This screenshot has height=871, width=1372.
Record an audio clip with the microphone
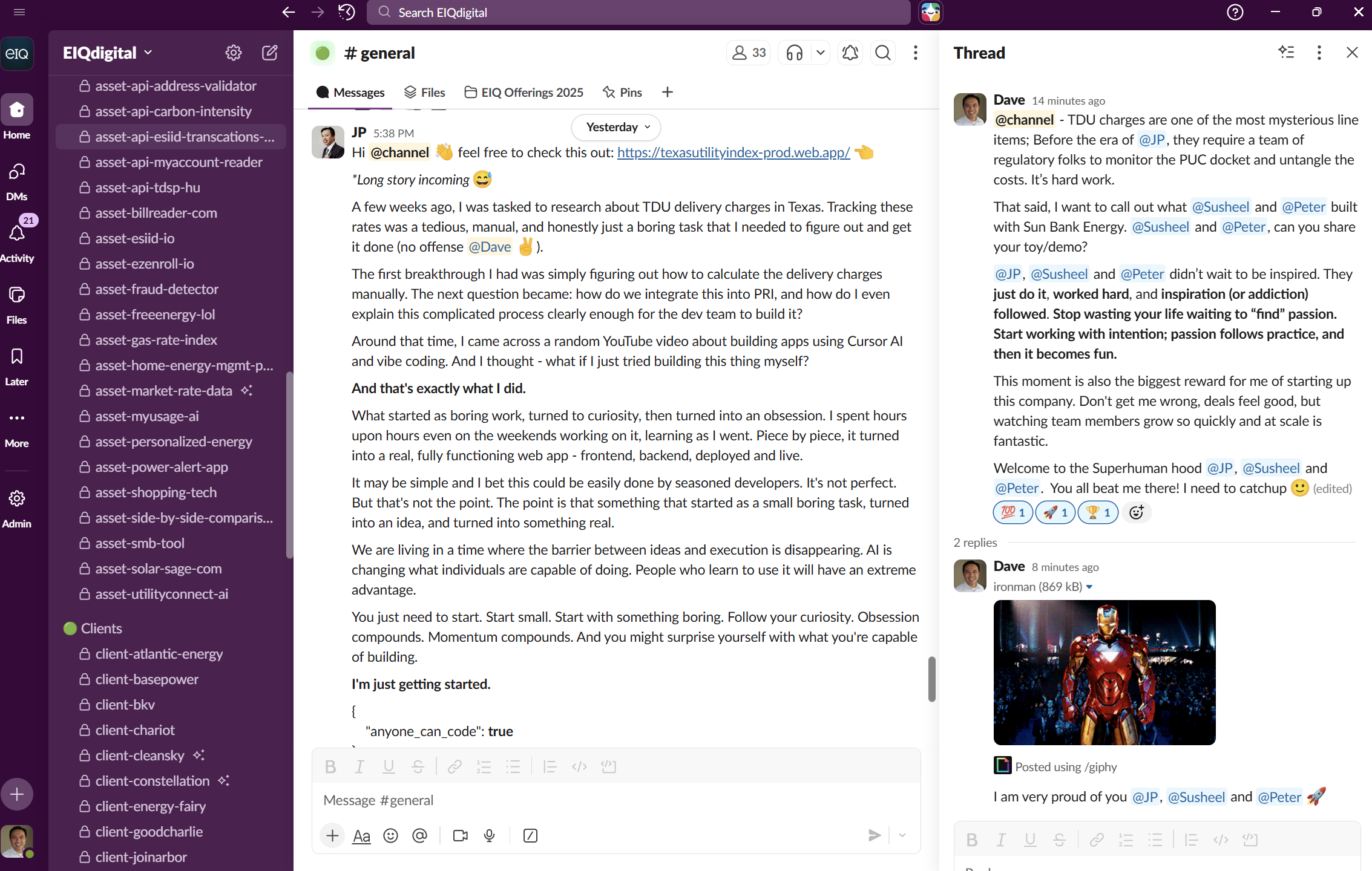coord(490,835)
